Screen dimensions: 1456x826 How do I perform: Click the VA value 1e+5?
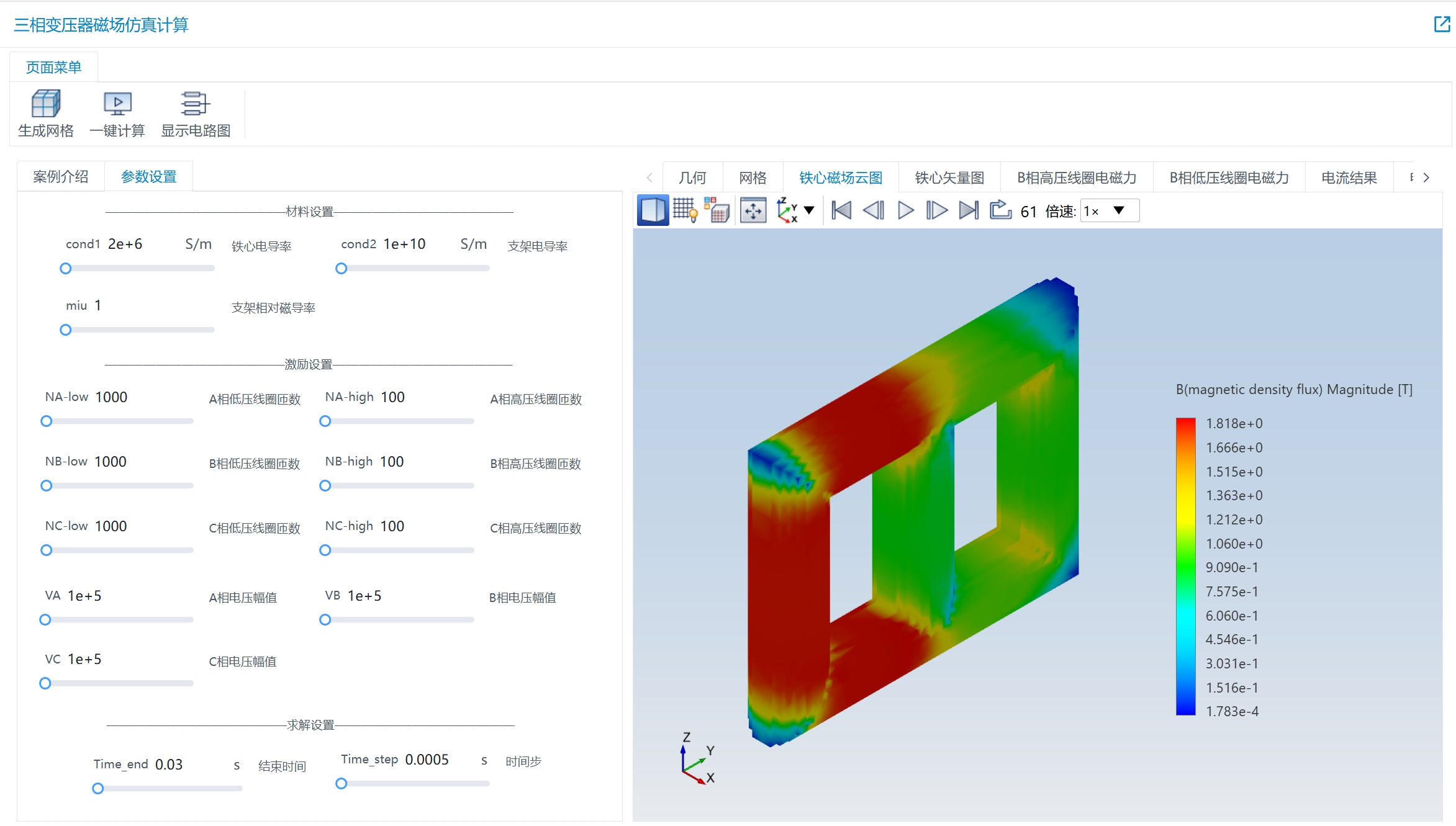click(84, 596)
